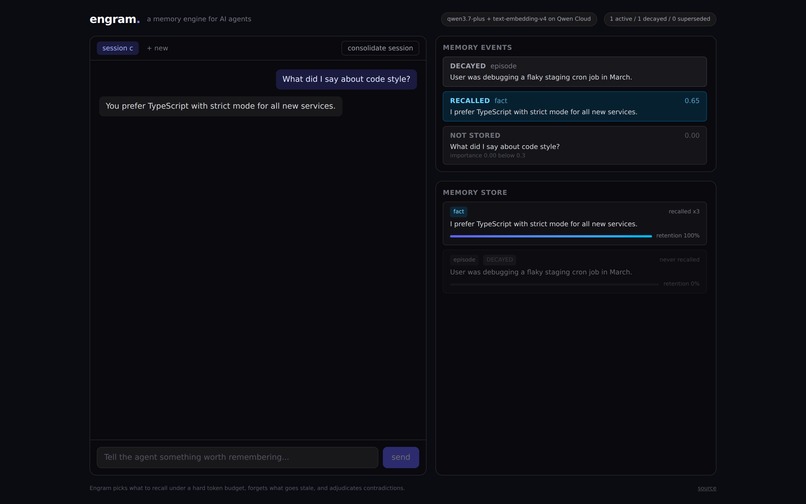806x504 pixels.
Task: Select the user message 'What did I say about code style?'
Action: [346, 79]
